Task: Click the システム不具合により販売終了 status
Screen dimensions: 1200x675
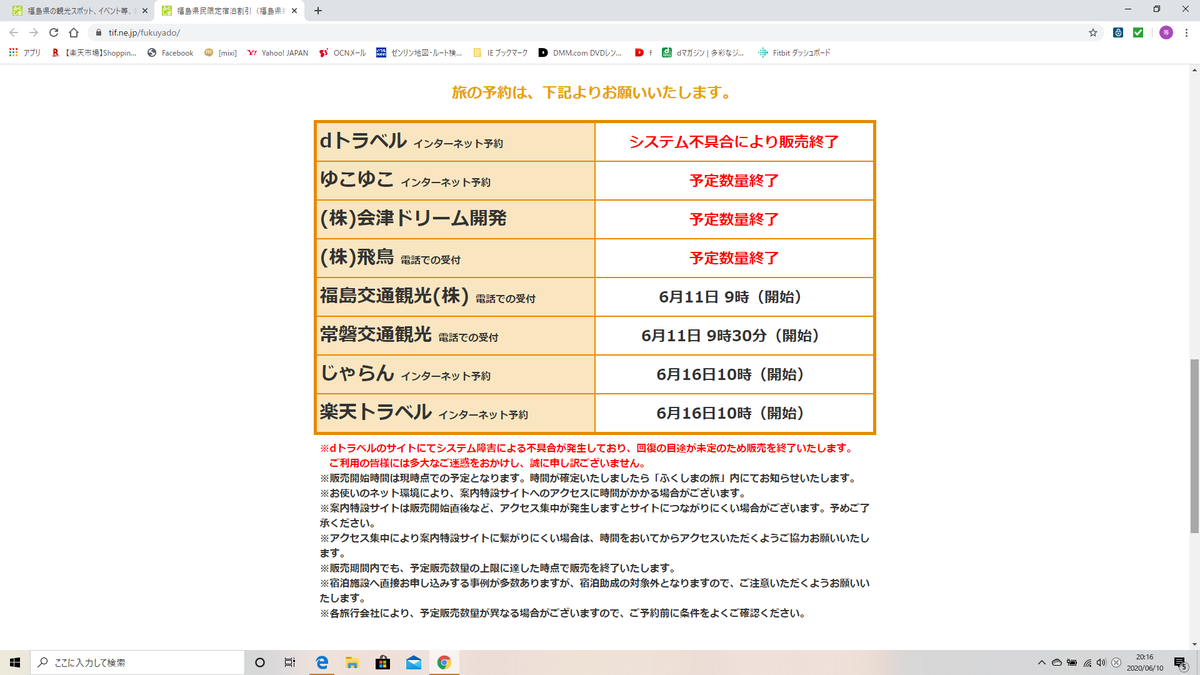Action: (734, 142)
